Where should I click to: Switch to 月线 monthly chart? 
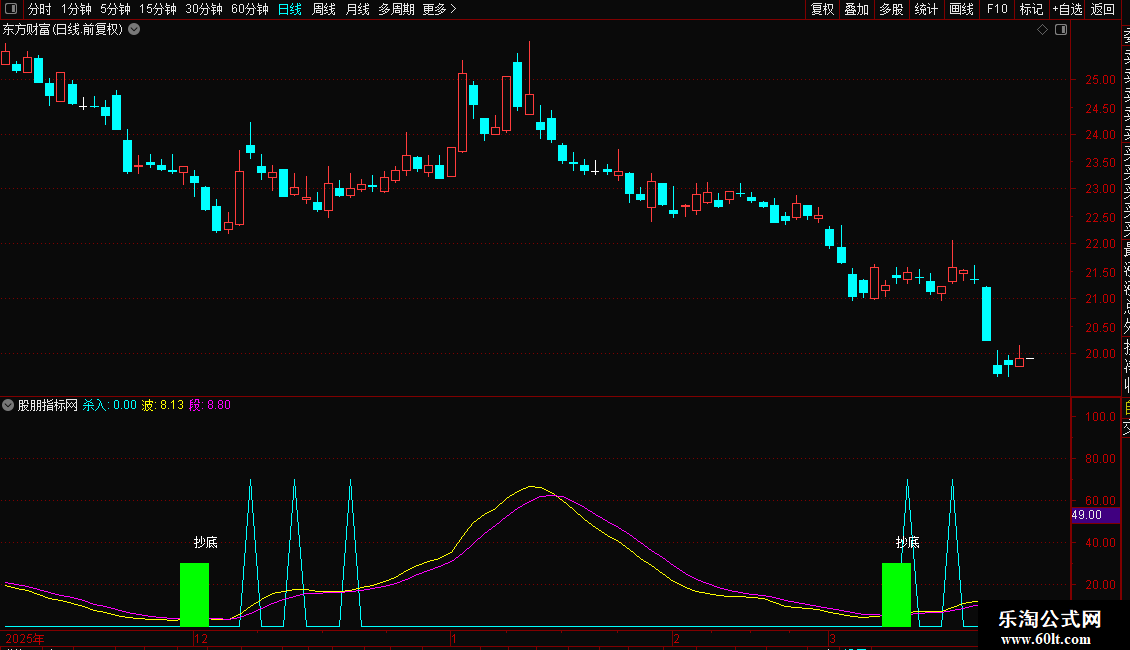[357, 9]
